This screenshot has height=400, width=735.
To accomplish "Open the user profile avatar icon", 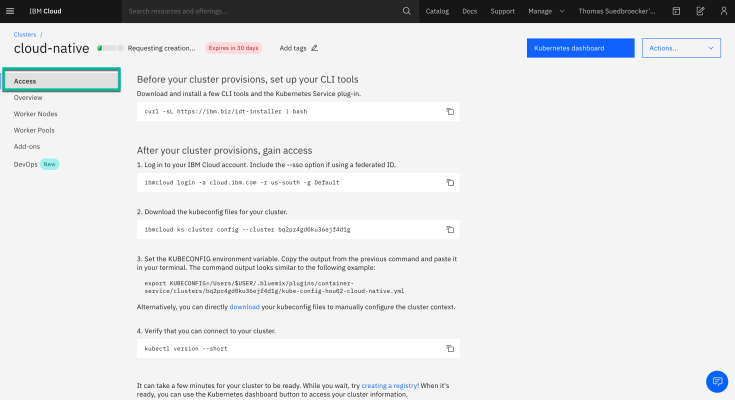I will click(724, 11).
